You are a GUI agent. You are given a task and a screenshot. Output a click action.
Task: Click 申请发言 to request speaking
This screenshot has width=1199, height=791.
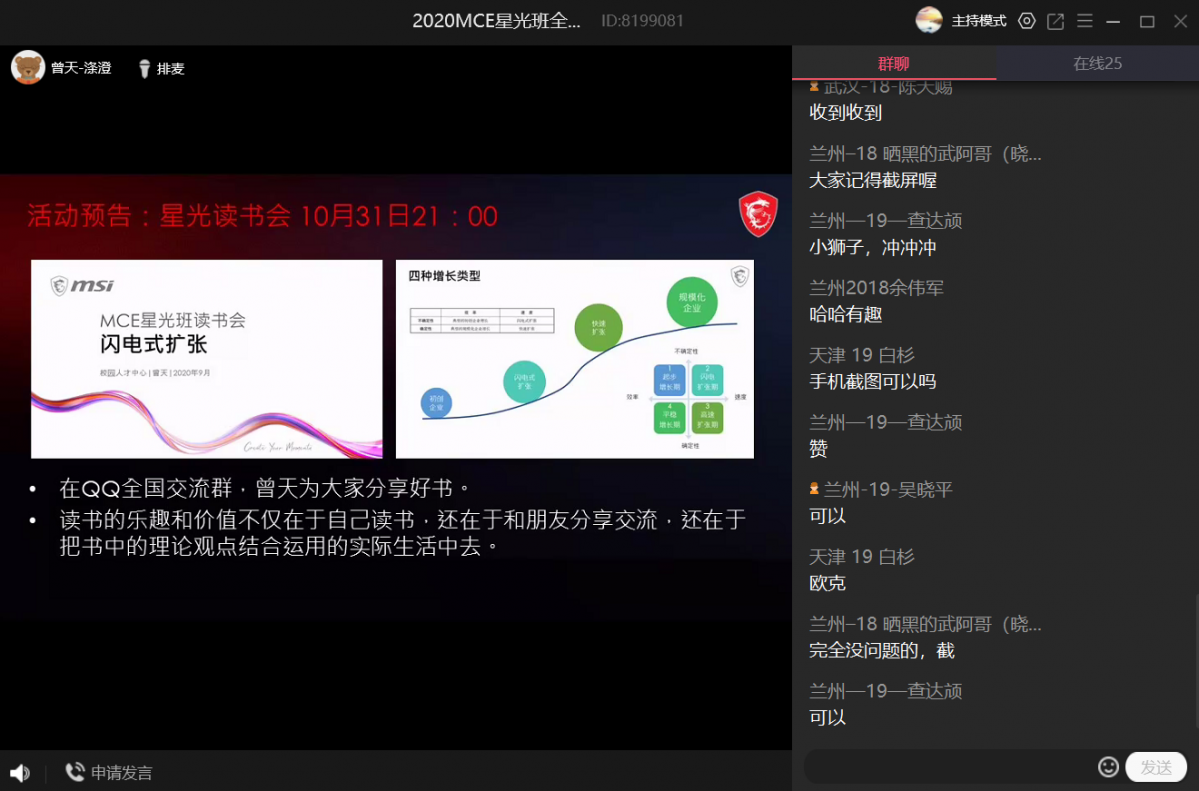[x=109, y=773]
